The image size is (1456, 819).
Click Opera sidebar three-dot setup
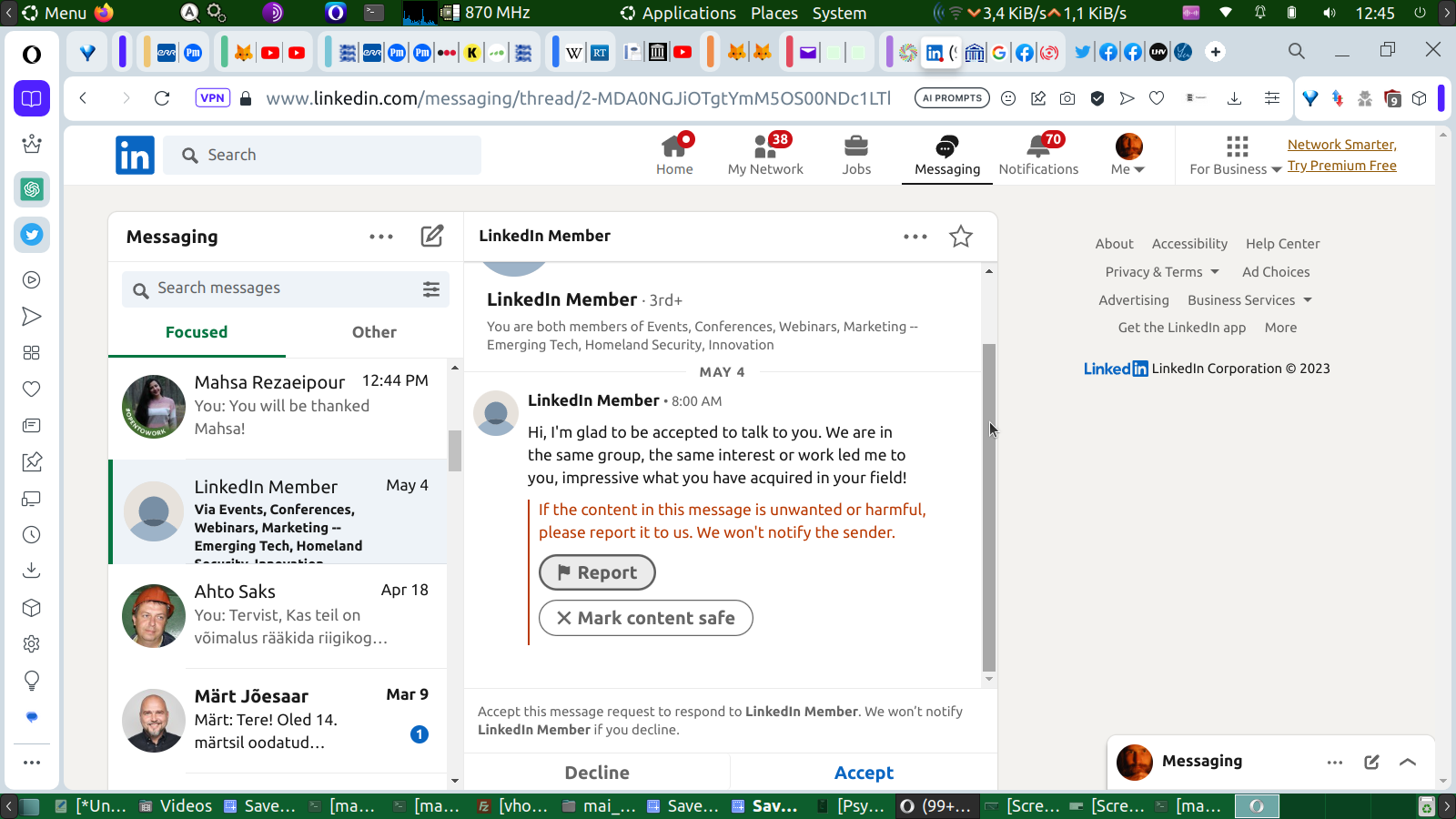(x=32, y=763)
